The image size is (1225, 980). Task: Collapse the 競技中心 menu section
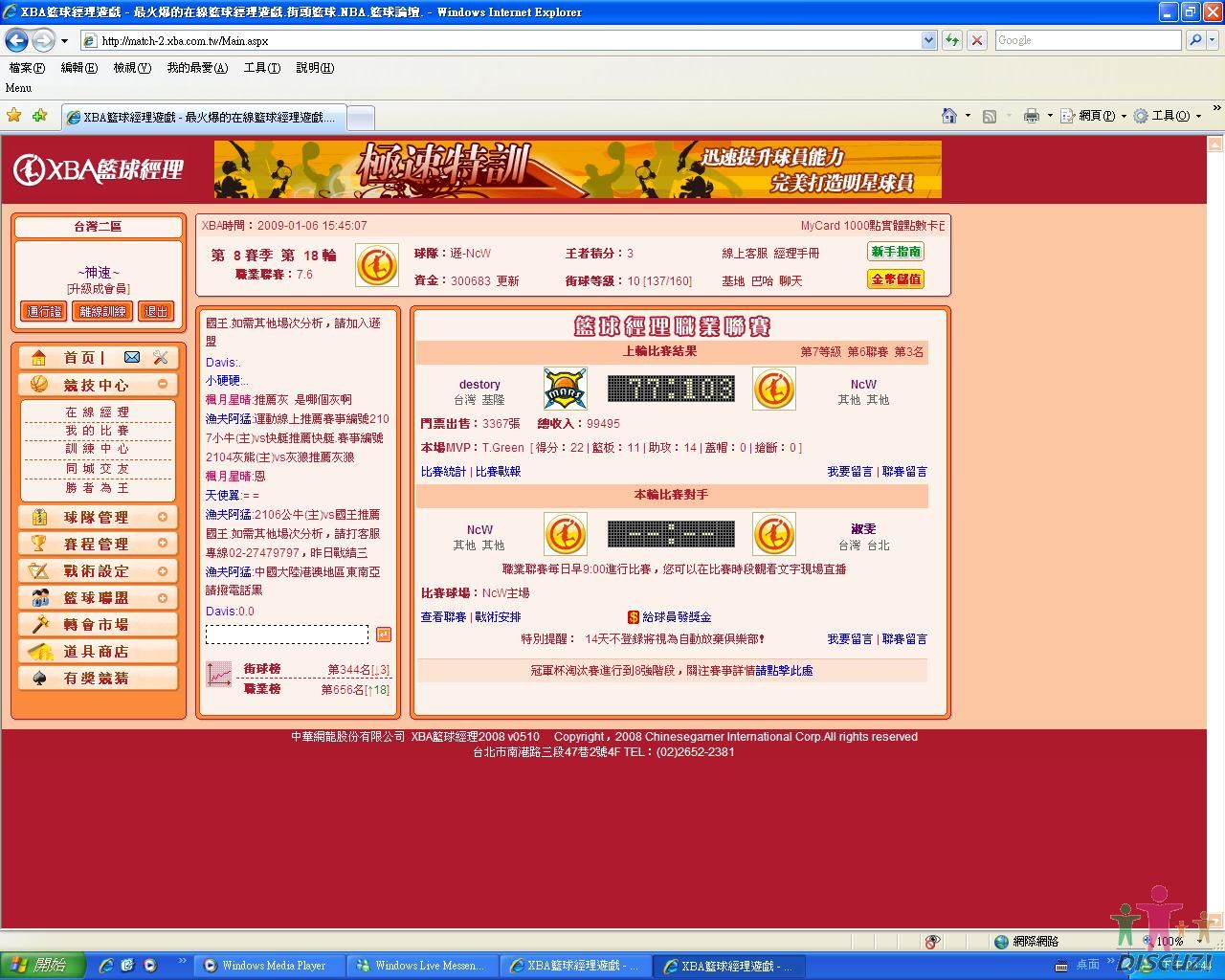coord(163,384)
